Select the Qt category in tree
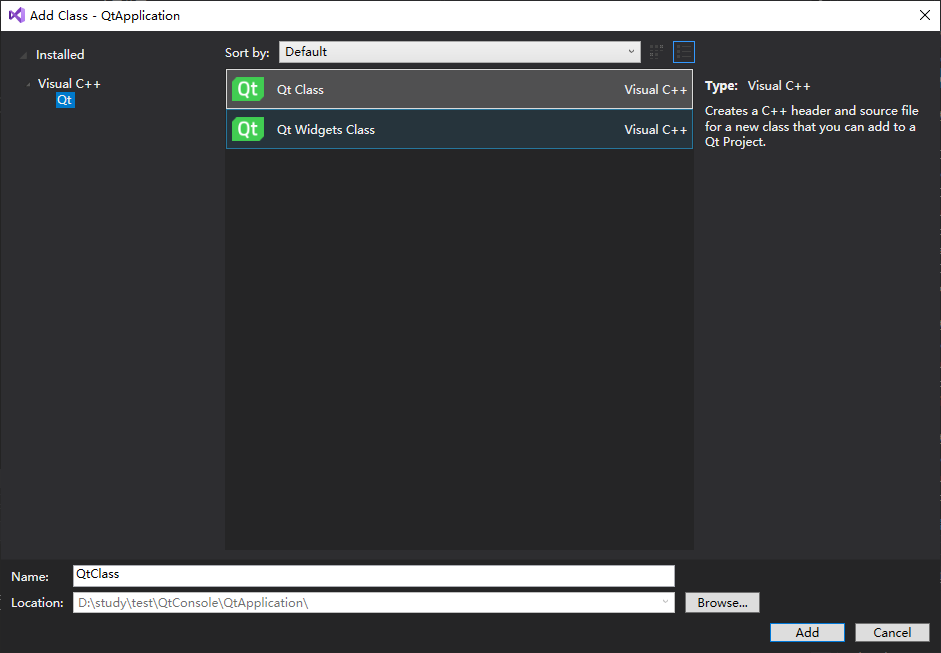 pyautogui.click(x=65, y=100)
